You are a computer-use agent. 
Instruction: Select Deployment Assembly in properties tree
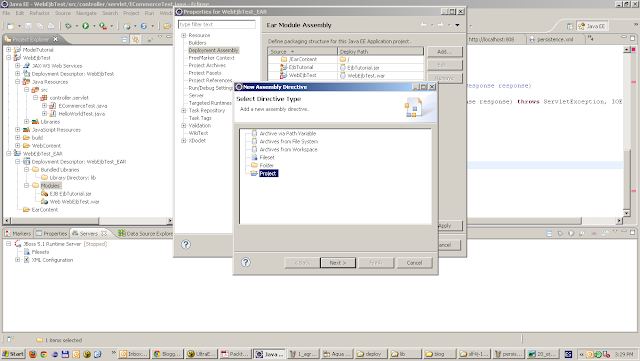coord(213,50)
